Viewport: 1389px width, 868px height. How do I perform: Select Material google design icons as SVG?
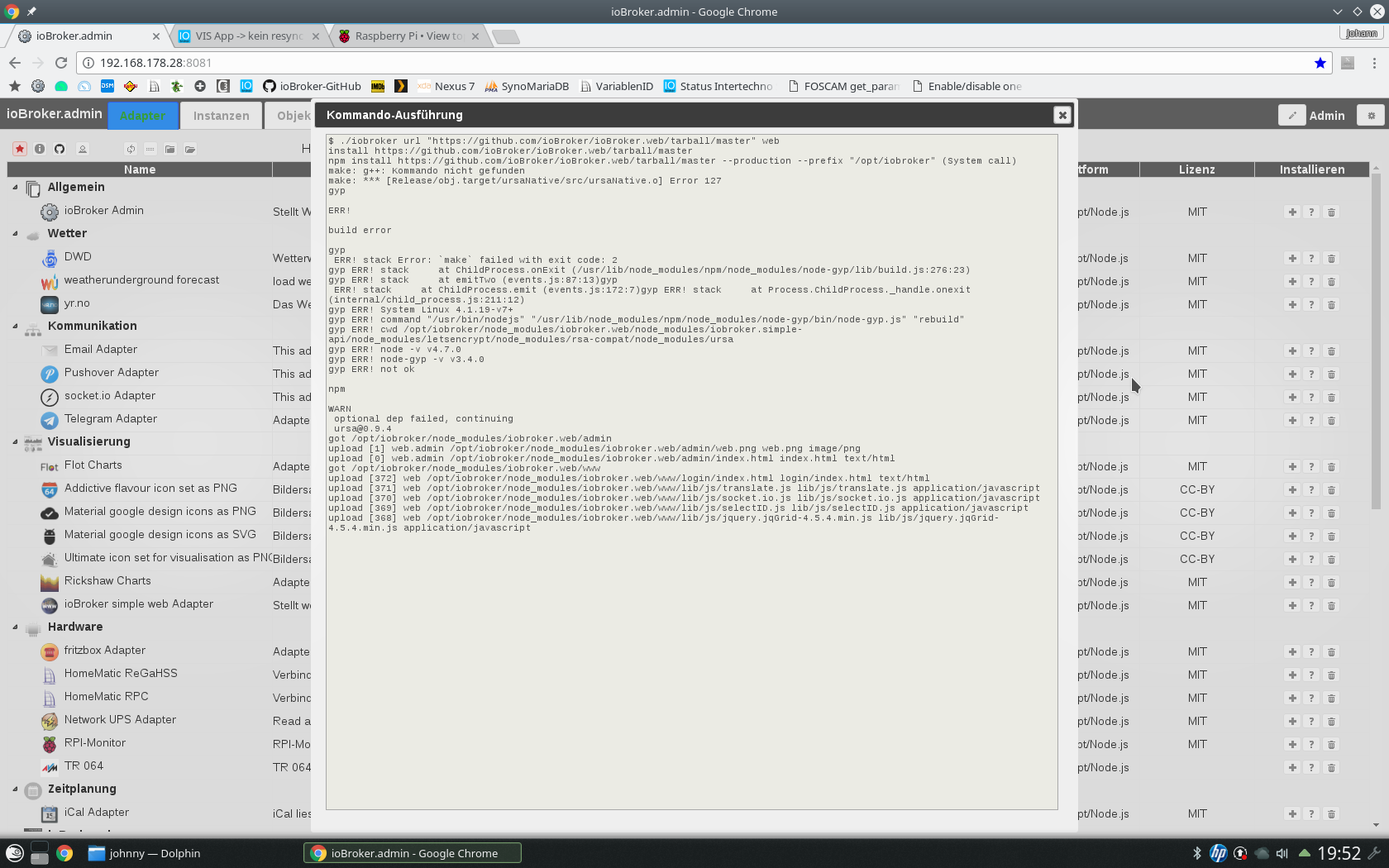160,535
